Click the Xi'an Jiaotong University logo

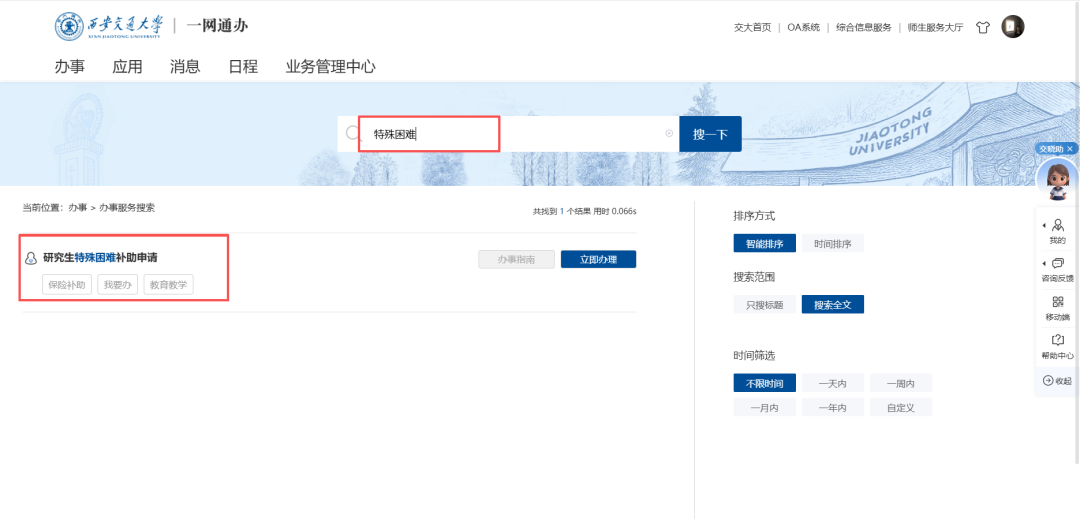coord(109,26)
